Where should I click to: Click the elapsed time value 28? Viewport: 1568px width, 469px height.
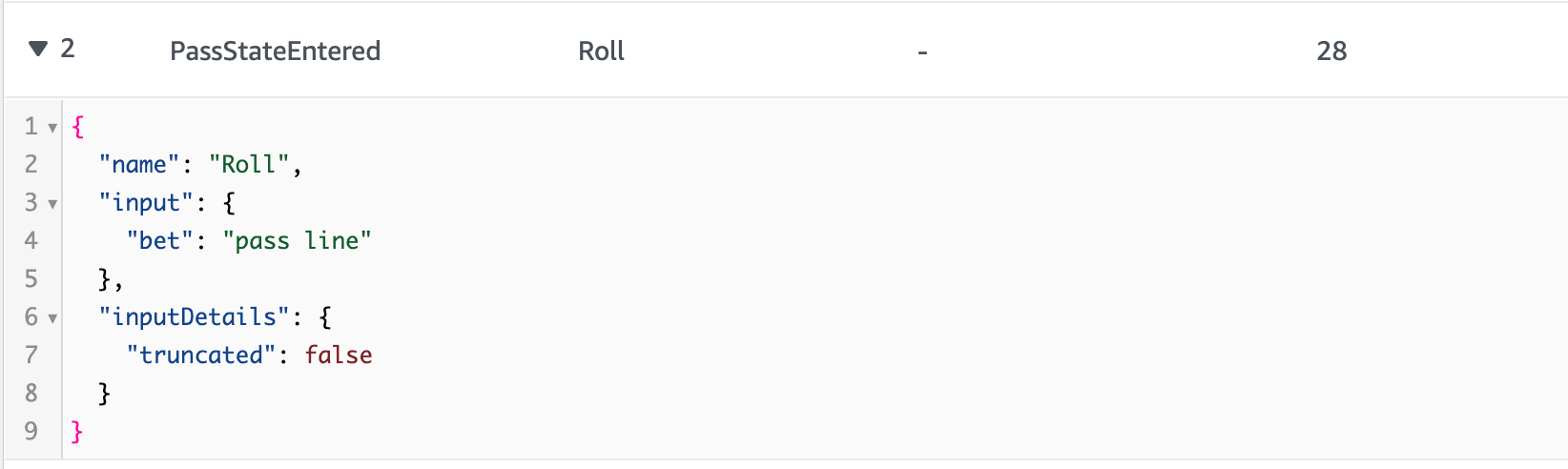click(1331, 51)
